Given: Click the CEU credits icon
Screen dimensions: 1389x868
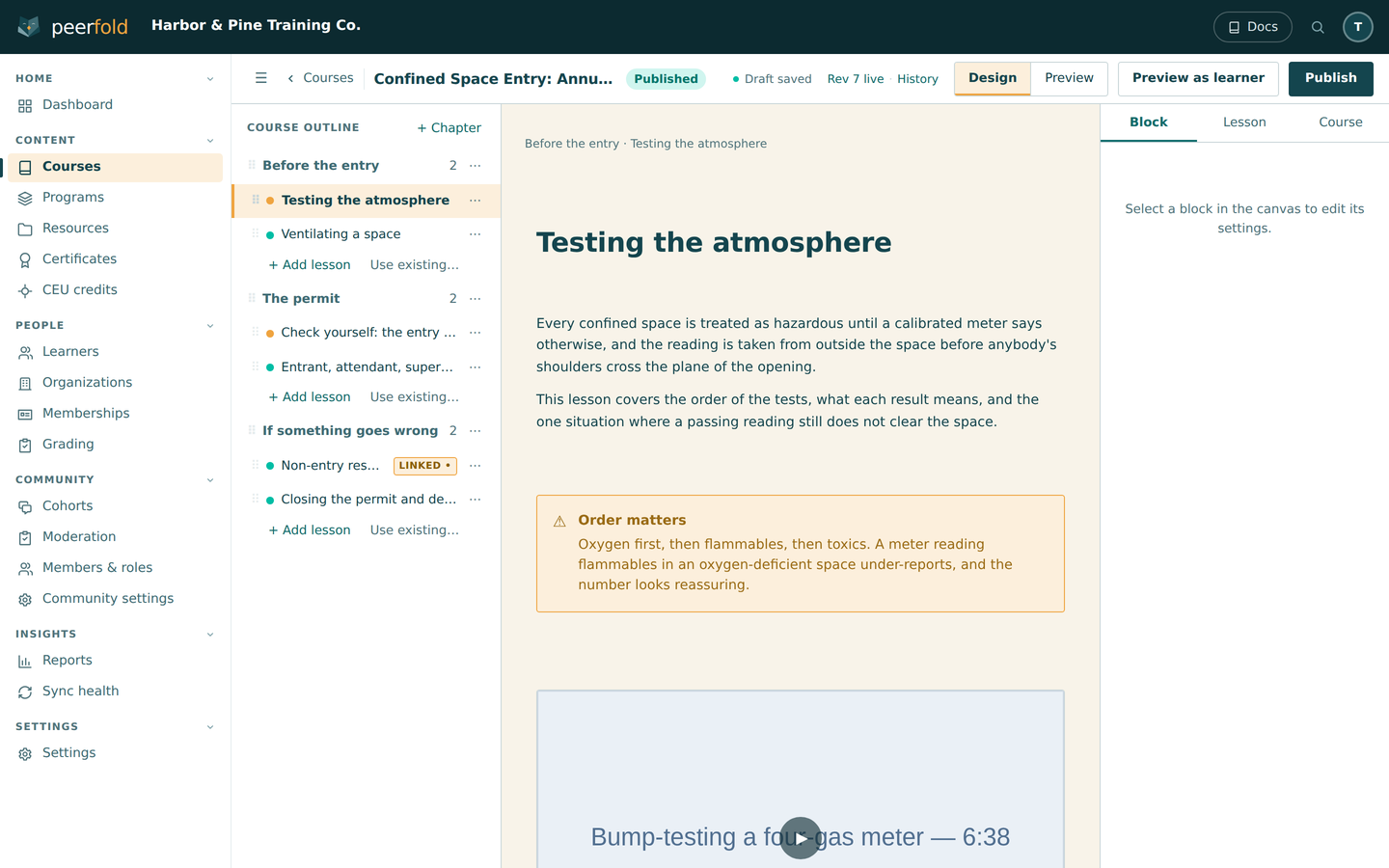Looking at the screenshot, I should [25, 290].
